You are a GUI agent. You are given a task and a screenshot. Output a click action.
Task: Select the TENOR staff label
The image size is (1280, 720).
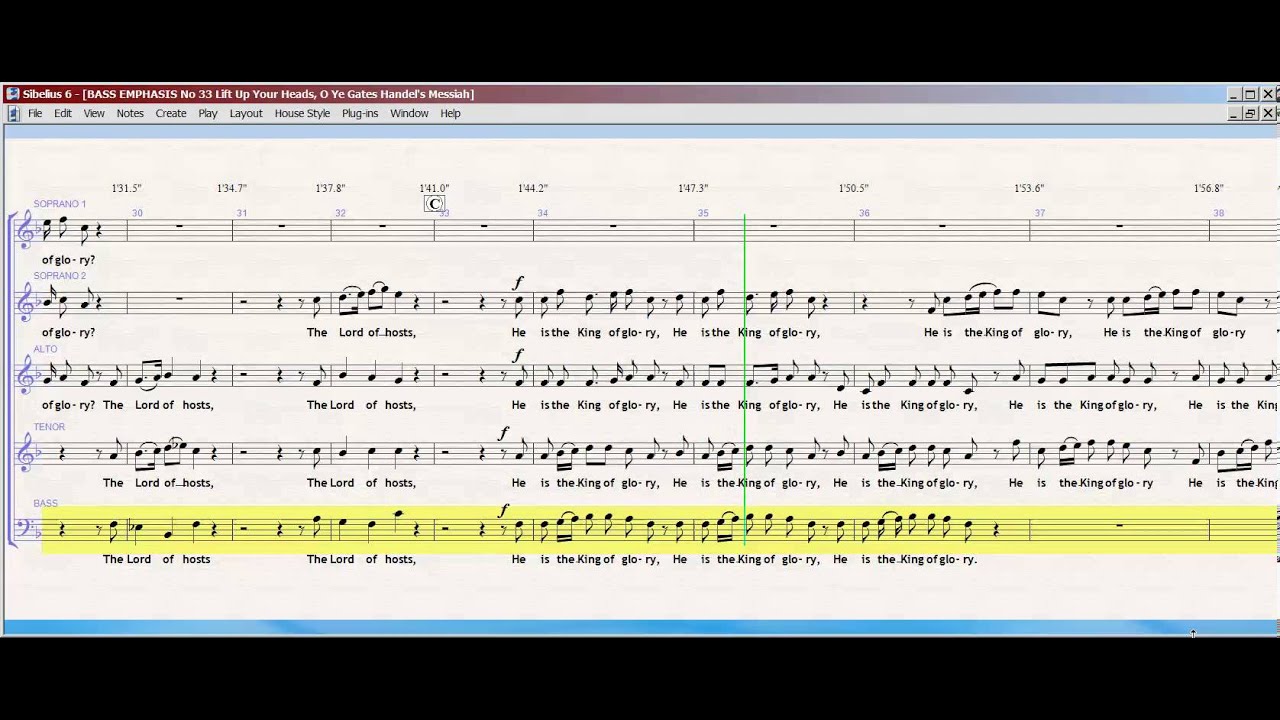pos(49,427)
